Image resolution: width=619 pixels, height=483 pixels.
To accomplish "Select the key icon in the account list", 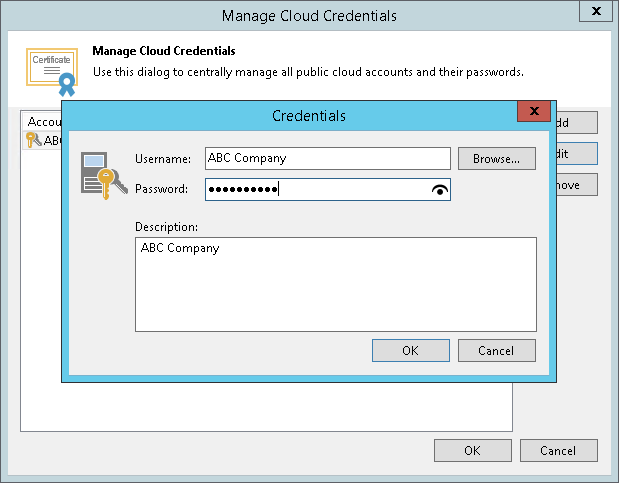I will click(x=32, y=140).
